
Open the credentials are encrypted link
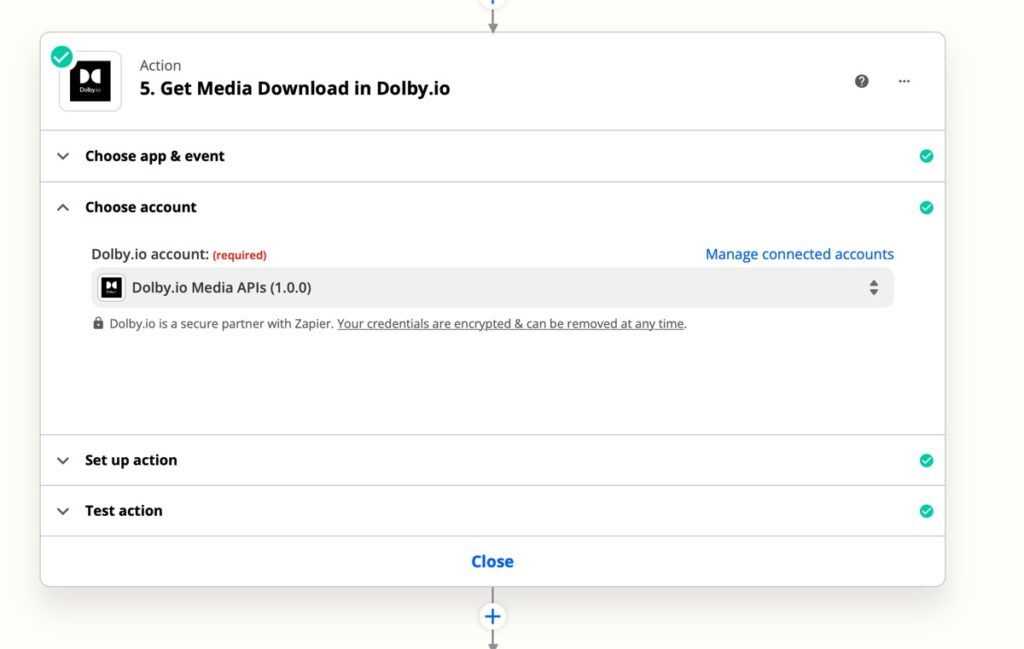pos(511,324)
